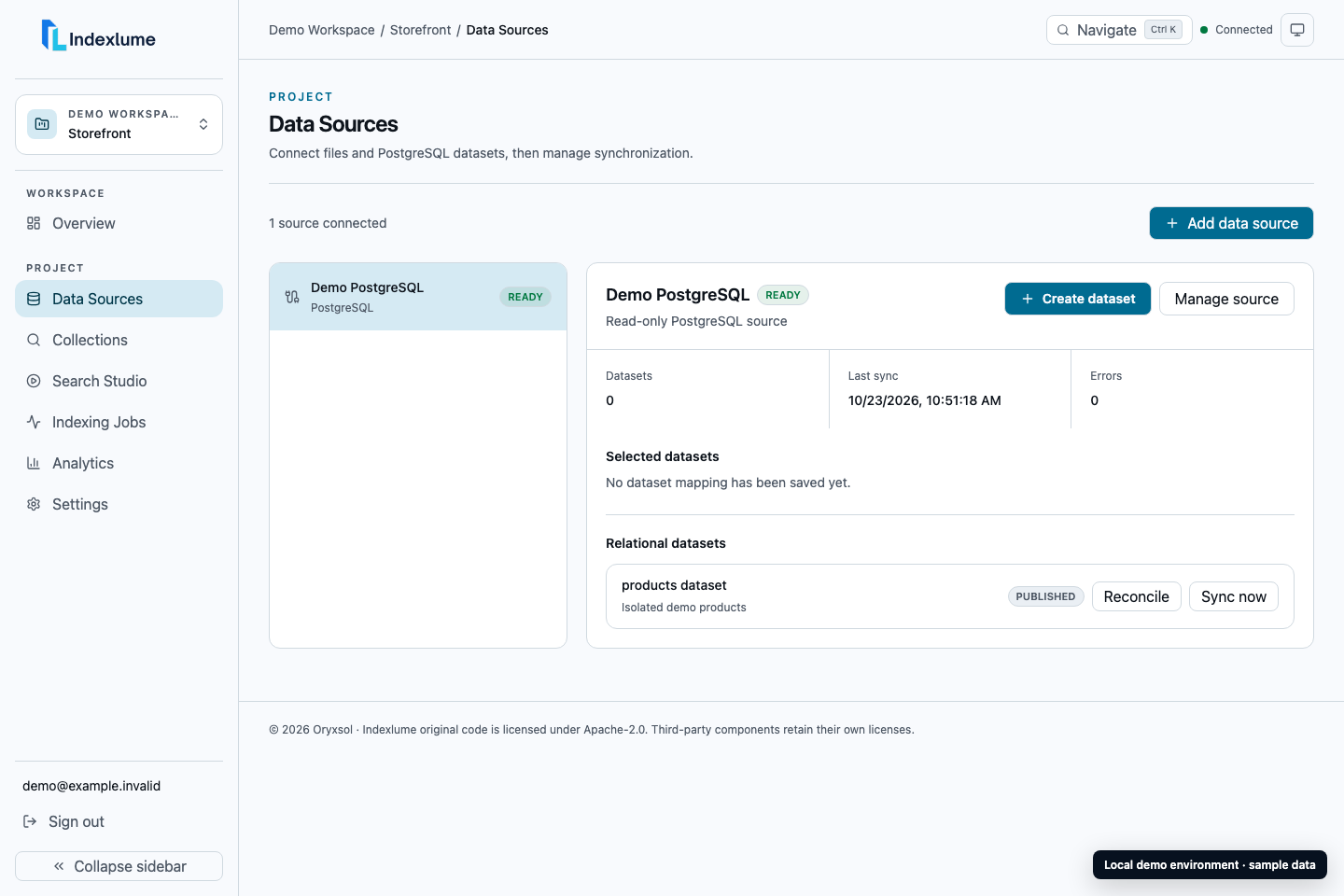Click Sync now for products dataset
Image resolution: width=1344 pixels, height=896 pixels.
[x=1234, y=596]
